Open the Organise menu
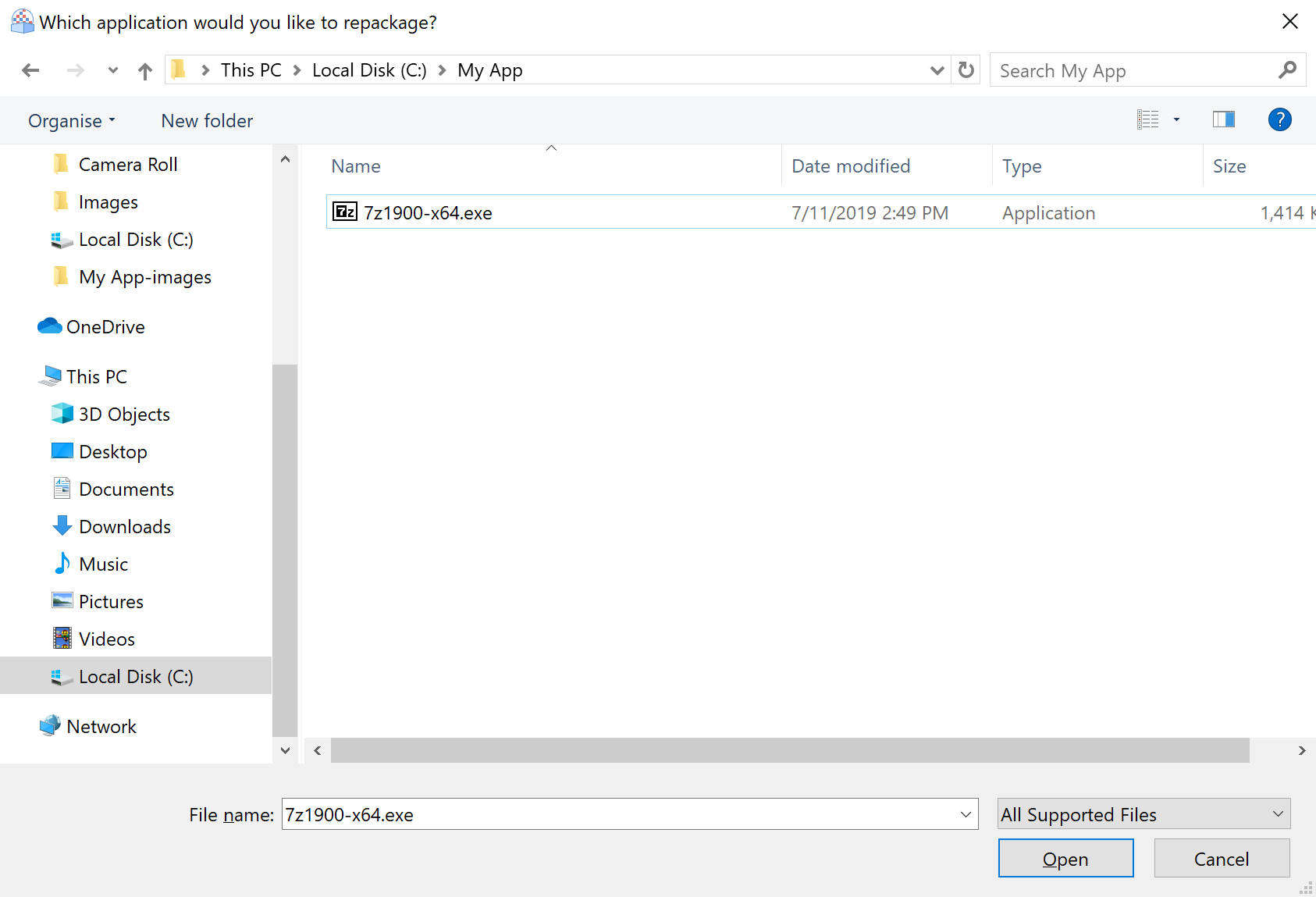The width and height of the screenshot is (1316, 897). pos(72,121)
